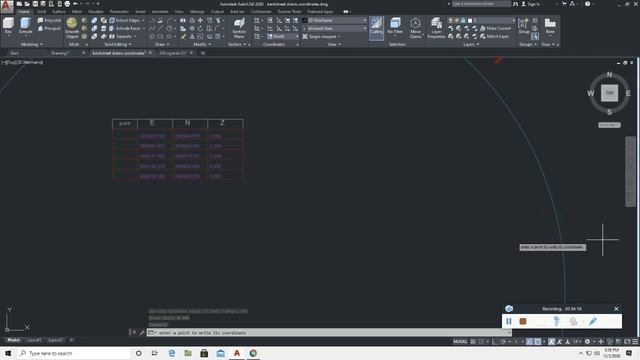Open the Start drawing tab
This screenshot has width=640, height=360.
click(15, 53)
